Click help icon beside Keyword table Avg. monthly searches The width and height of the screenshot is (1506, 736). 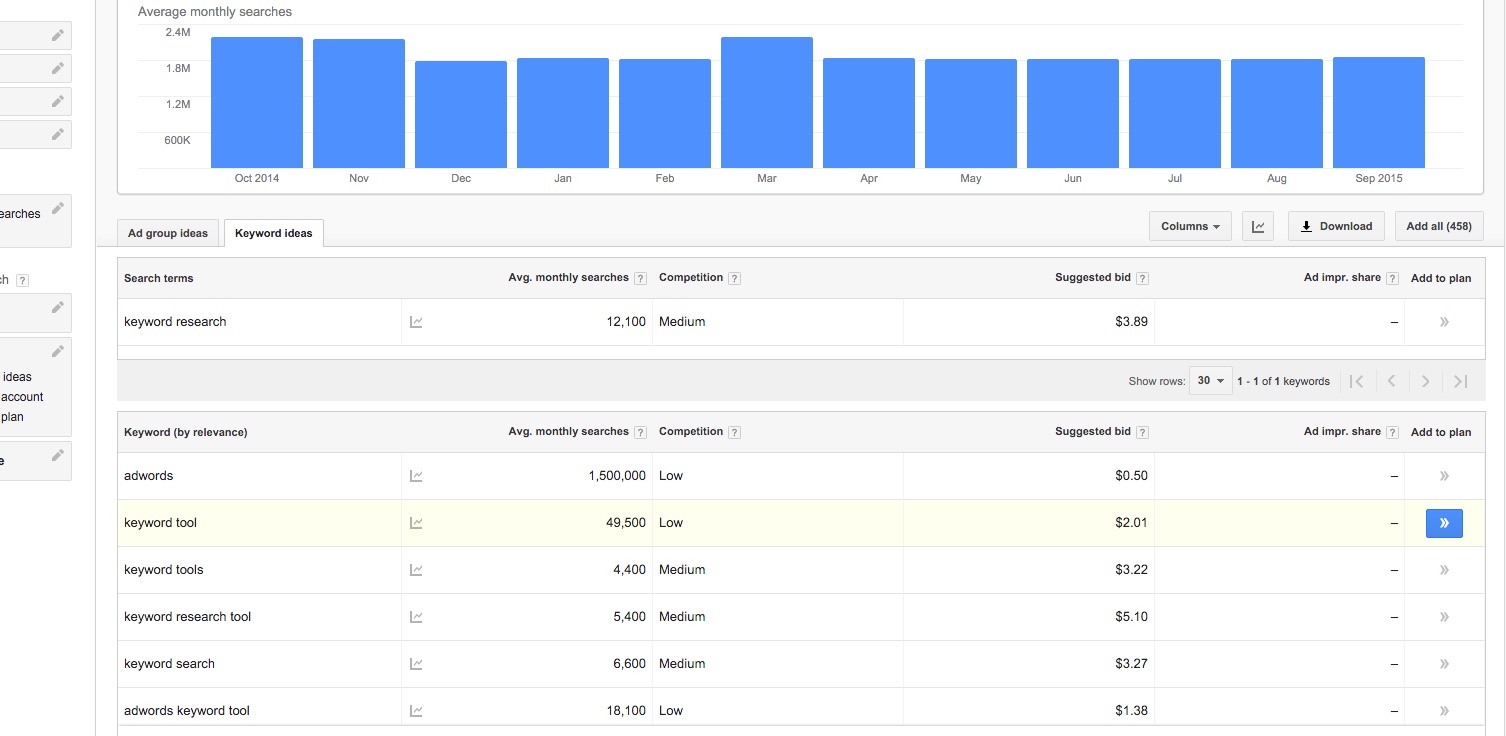pyautogui.click(x=641, y=433)
